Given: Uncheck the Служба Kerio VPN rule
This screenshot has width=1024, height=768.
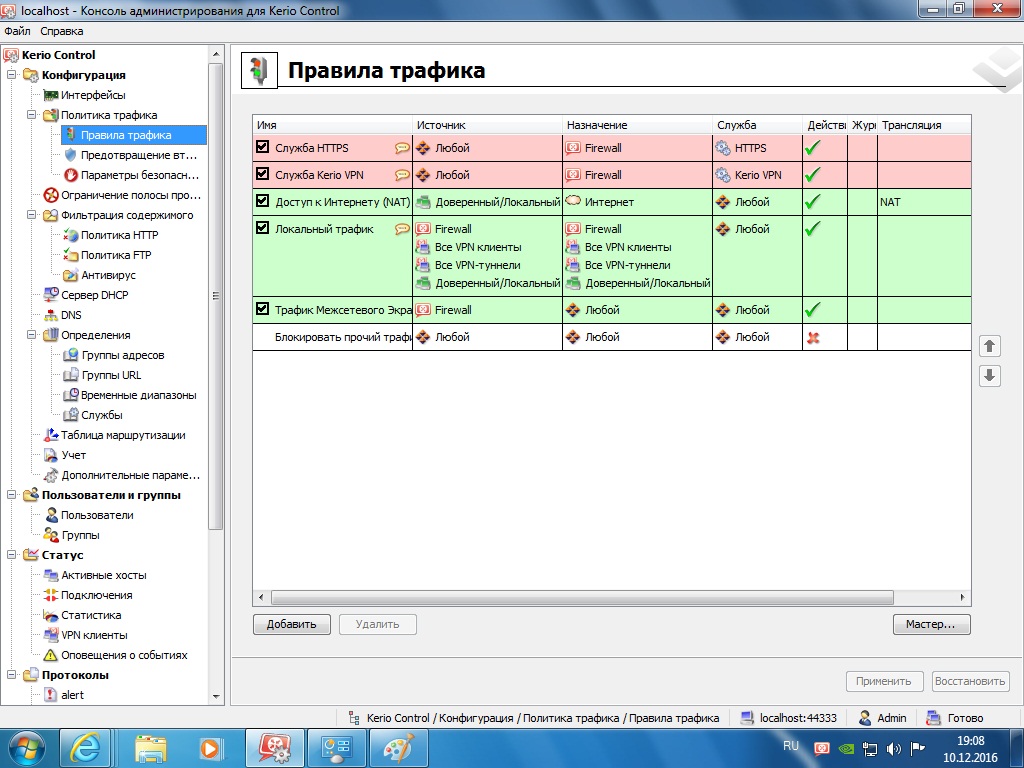Looking at the screenshot, I should (x=263, y=174).
